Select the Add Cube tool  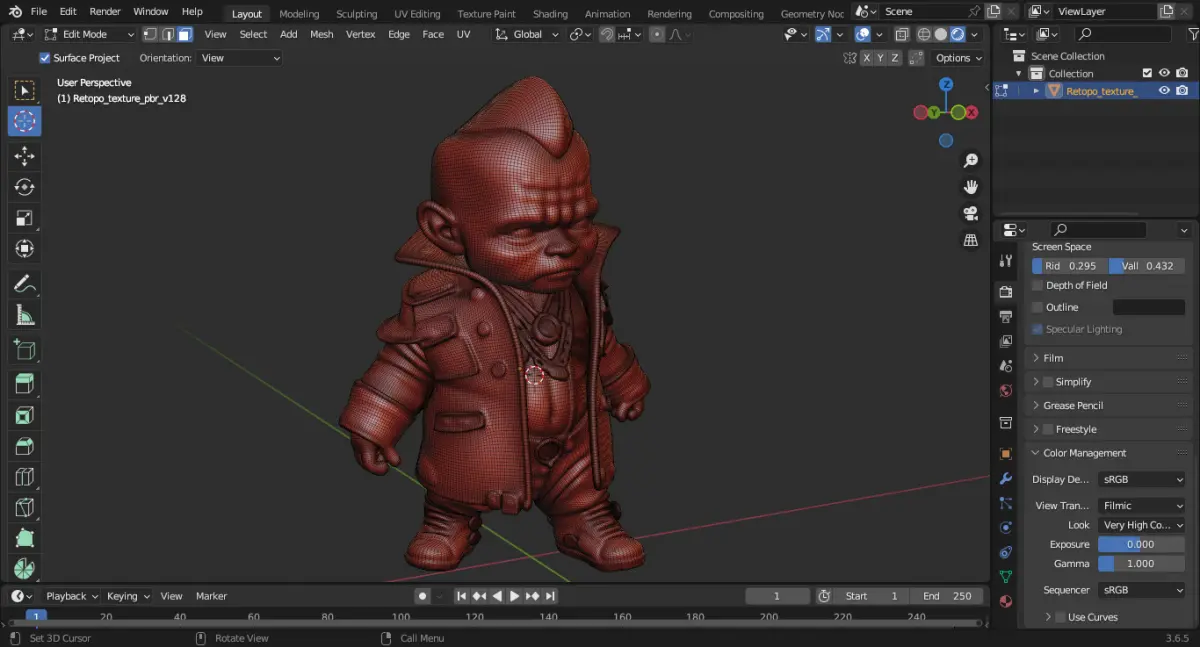click(x=24, y=350)
